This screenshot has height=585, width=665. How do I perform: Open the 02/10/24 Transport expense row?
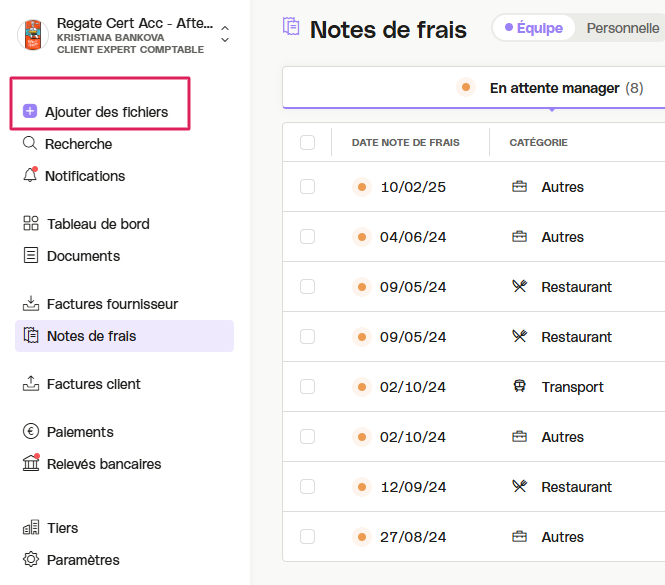(473, 387)
